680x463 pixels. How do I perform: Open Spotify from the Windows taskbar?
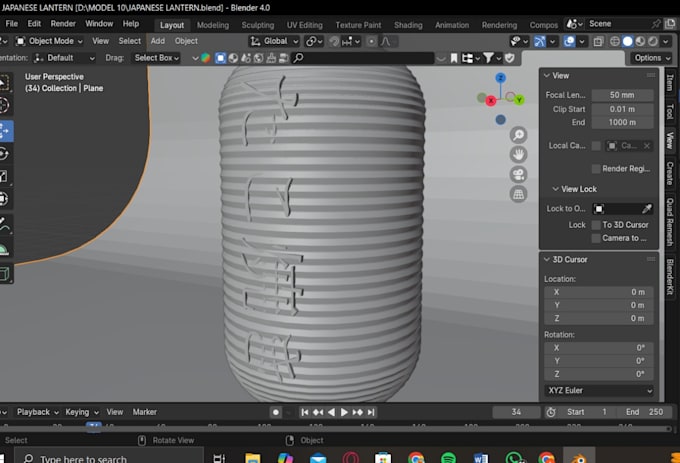tap(448, 458)
